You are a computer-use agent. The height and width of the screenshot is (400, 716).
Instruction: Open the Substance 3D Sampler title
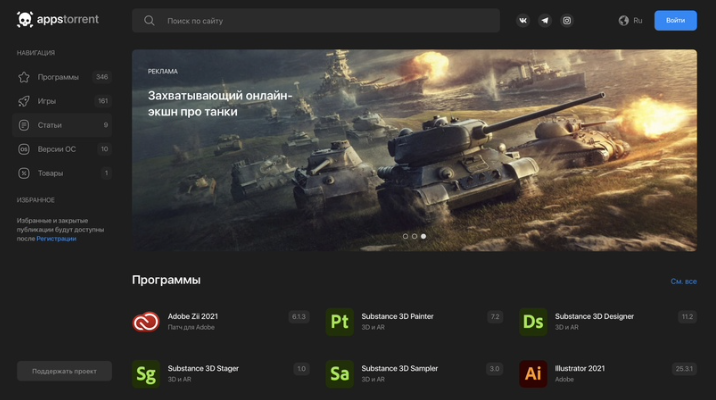click(x=400, y=368)
